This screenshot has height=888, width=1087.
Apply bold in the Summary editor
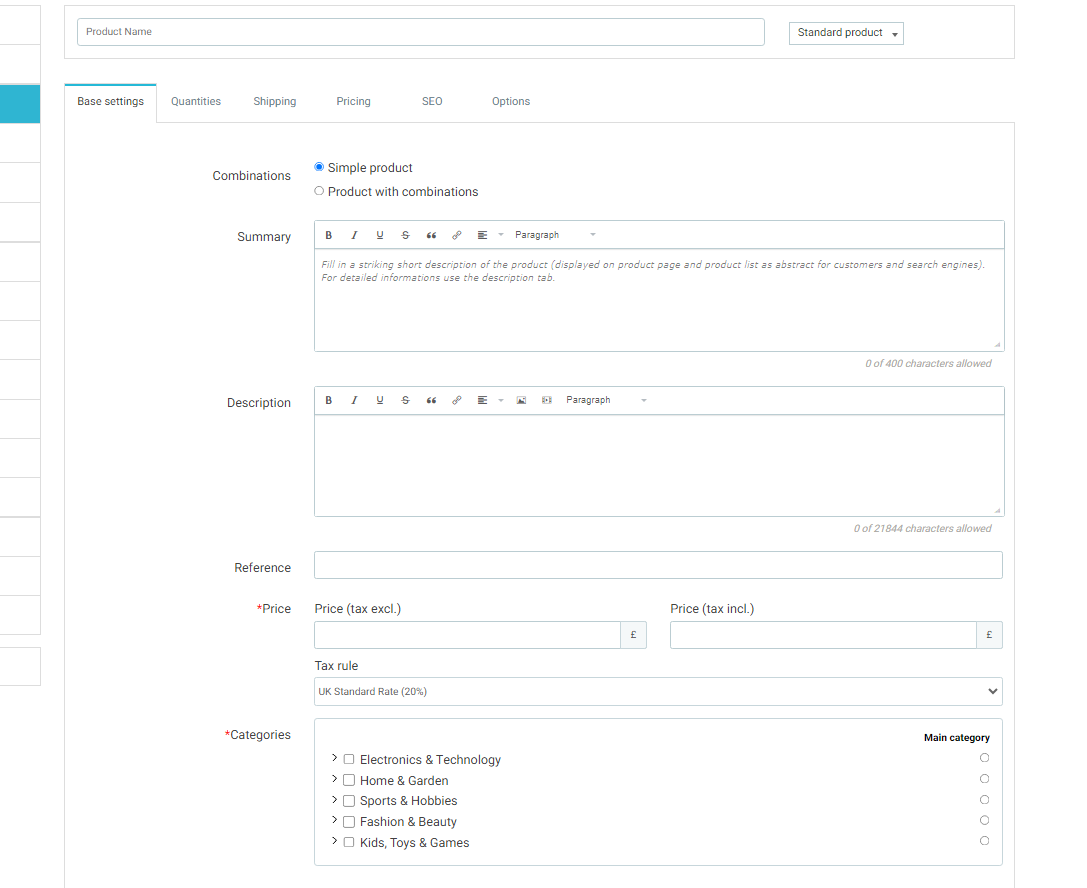(x=329, y=235)
